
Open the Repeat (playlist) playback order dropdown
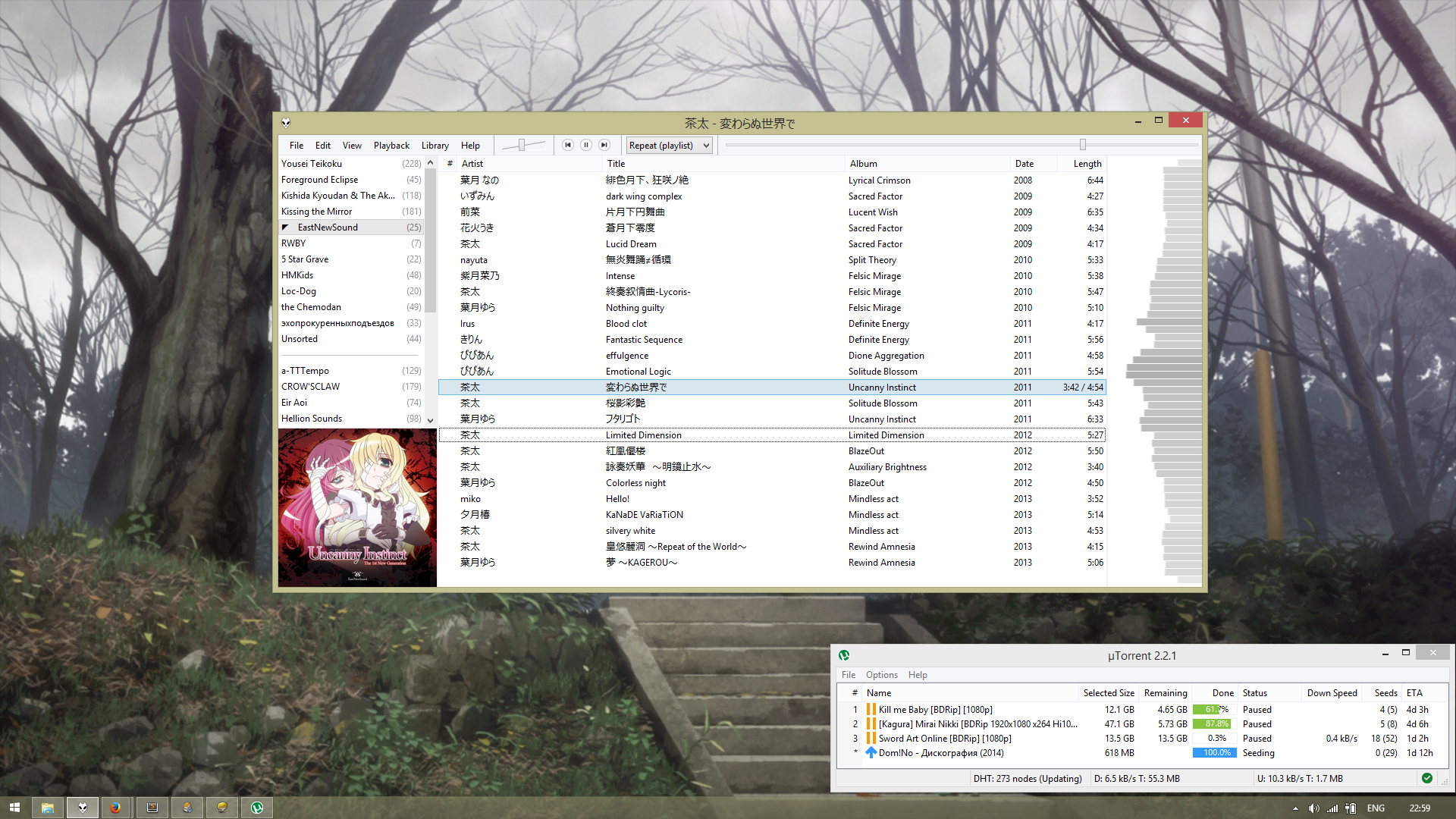point(670,146)
